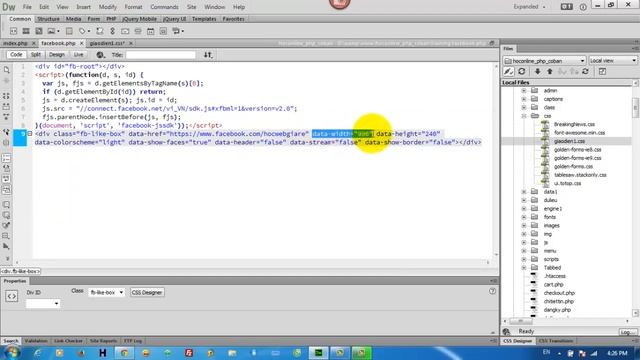Screen dimensions: 640x360
Task: Open the site selector hoconline_php_coban dropdown
Action: pyautogui.click(x=544, y=60)
